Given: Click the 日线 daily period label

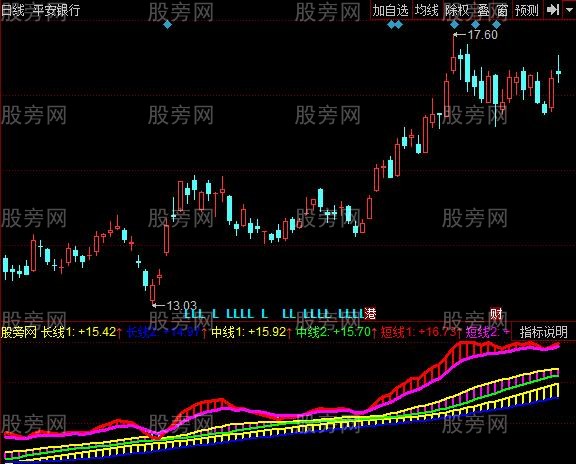Looking at the screenshot, I should coord(13,10).
